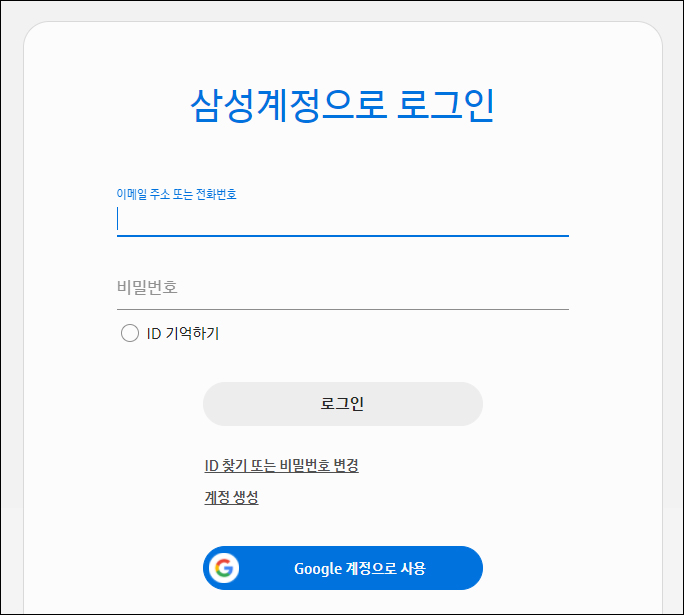Click the Google G logo icon

(224, 568)
